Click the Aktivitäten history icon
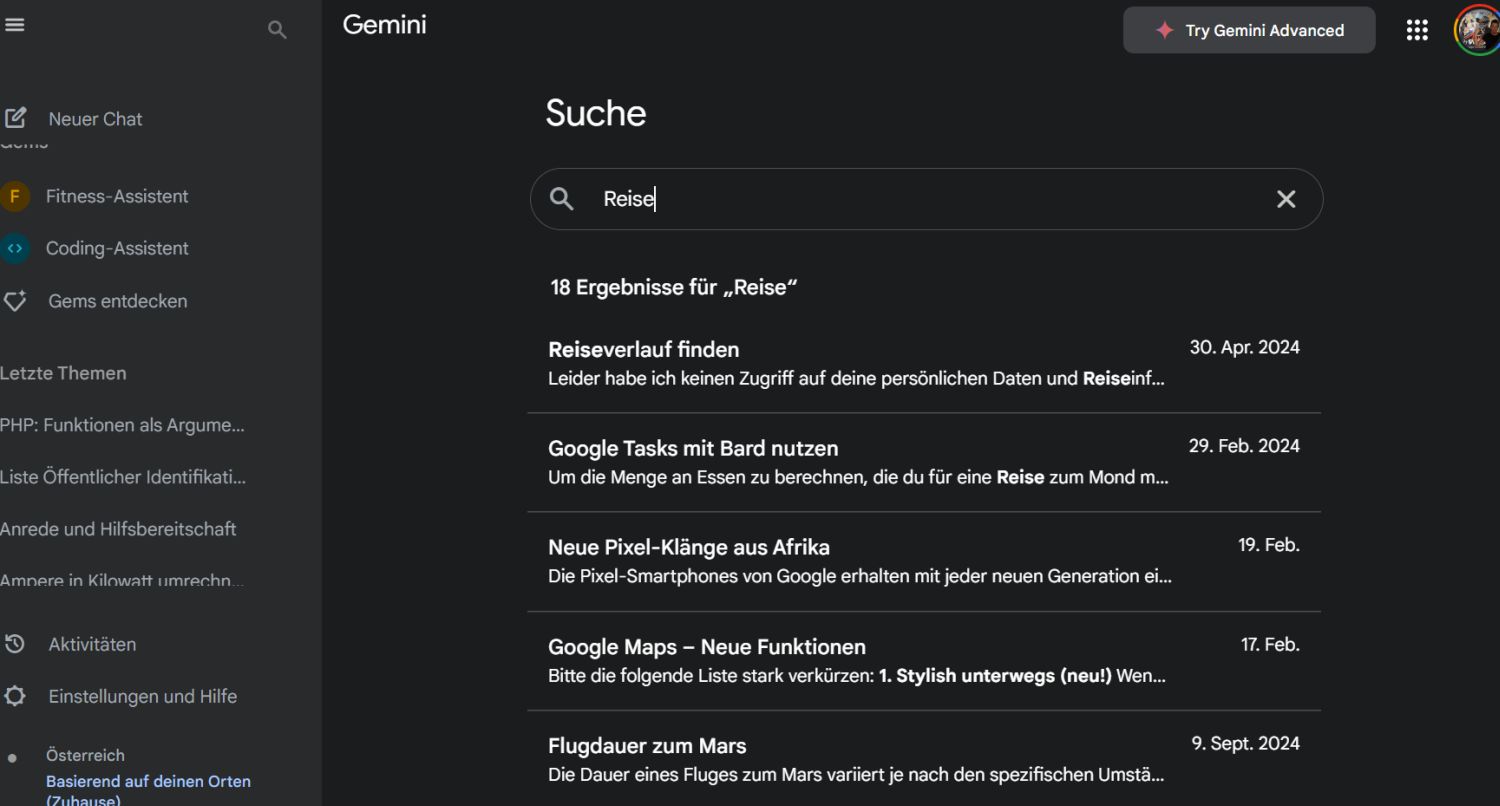 [15, 644]
